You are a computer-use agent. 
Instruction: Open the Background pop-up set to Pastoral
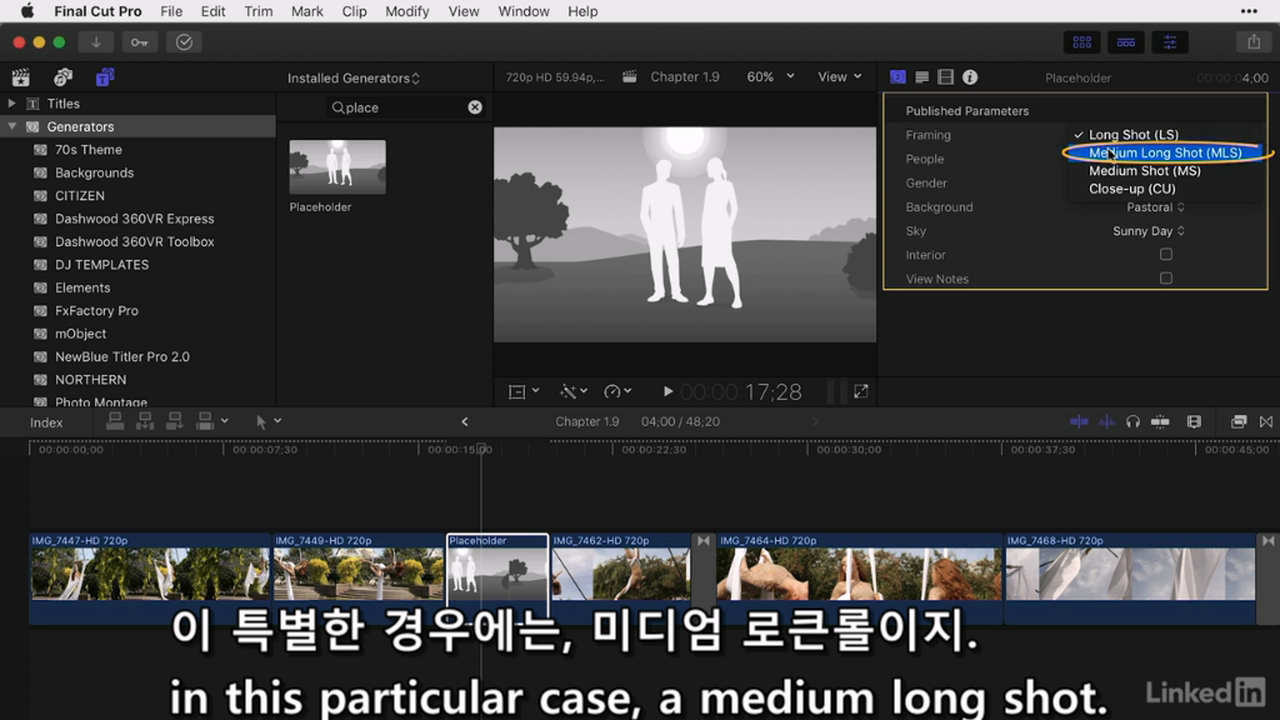pos(1156,207)
